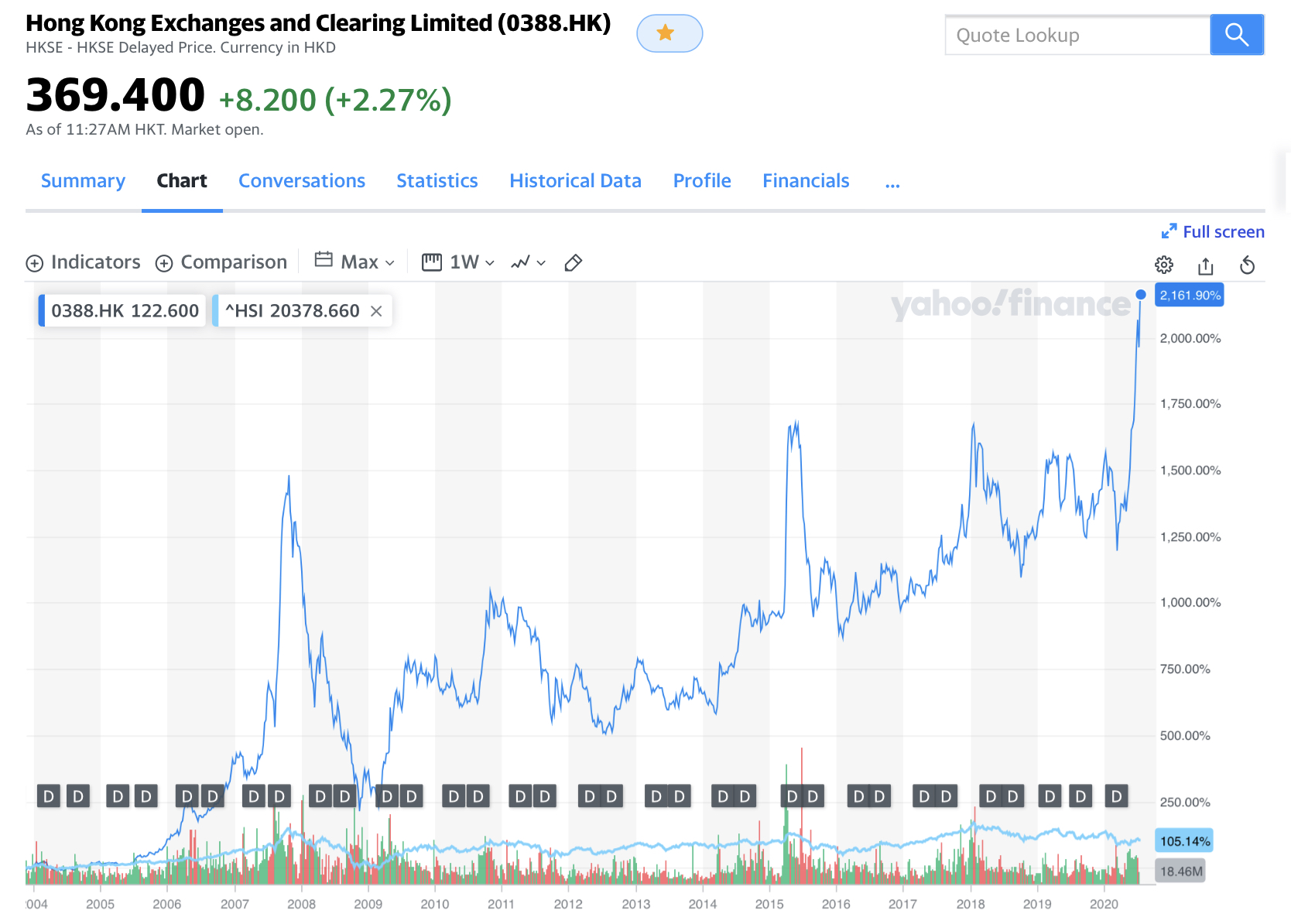The height and width of the screenshot is (924, 1291).
Task: Go to the Statistics tab
Action: click(x=437, y=181)
